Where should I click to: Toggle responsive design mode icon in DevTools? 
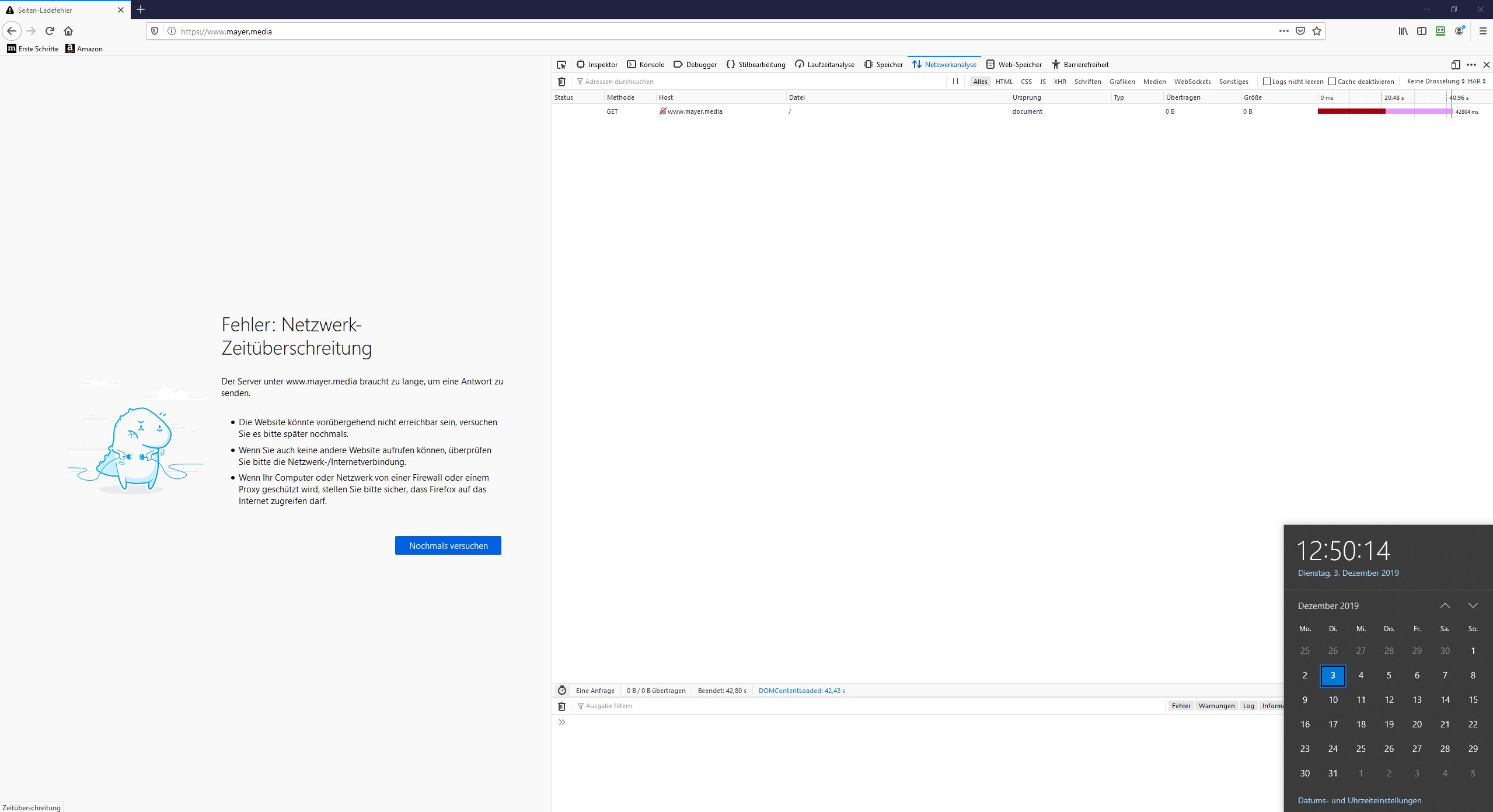[1456, 65]
